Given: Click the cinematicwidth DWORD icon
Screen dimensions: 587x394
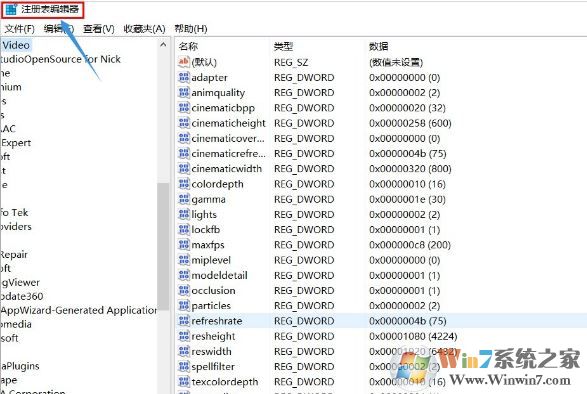Looking at the screenshot, I should (x=183, y=169).
